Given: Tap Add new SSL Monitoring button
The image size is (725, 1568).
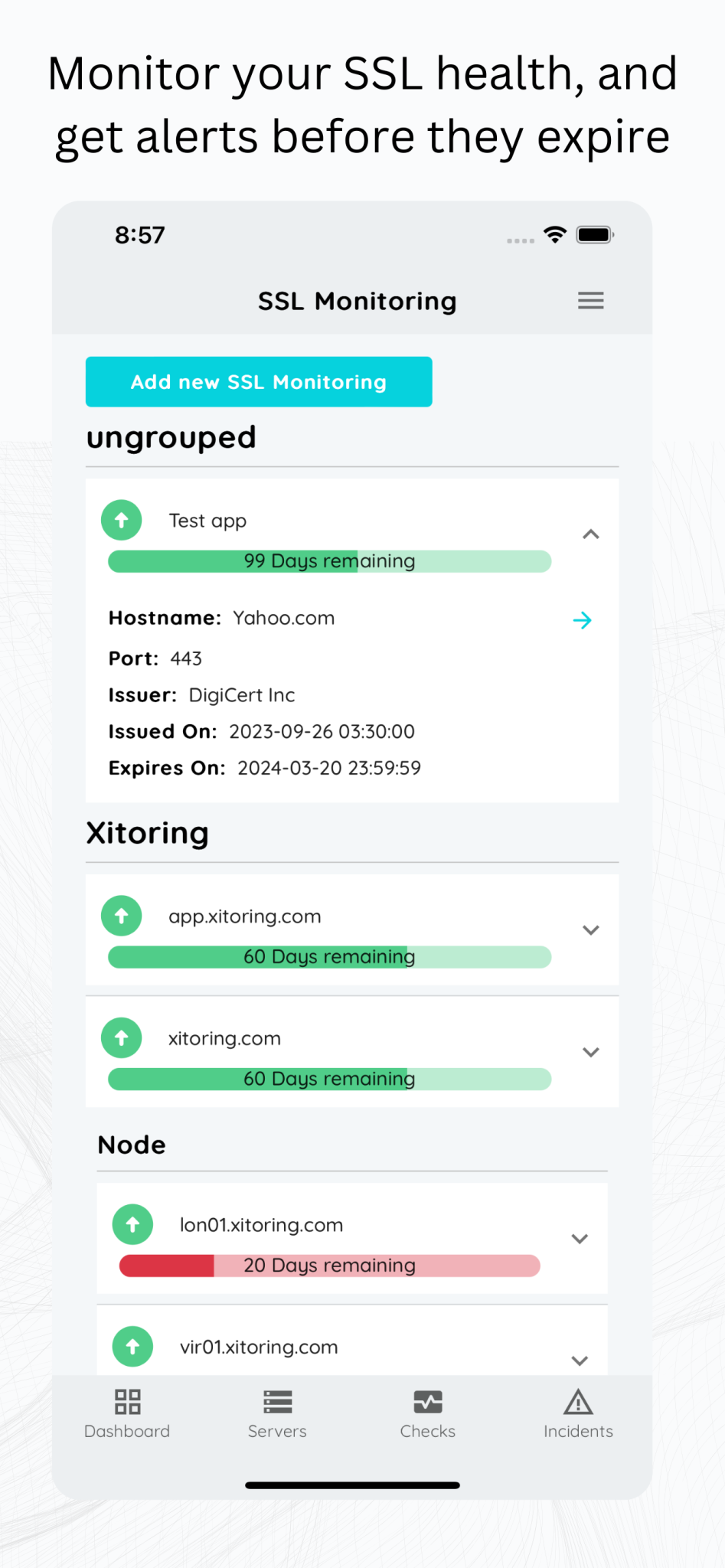Looking at the screenshot, I should (x=259, y=381).
